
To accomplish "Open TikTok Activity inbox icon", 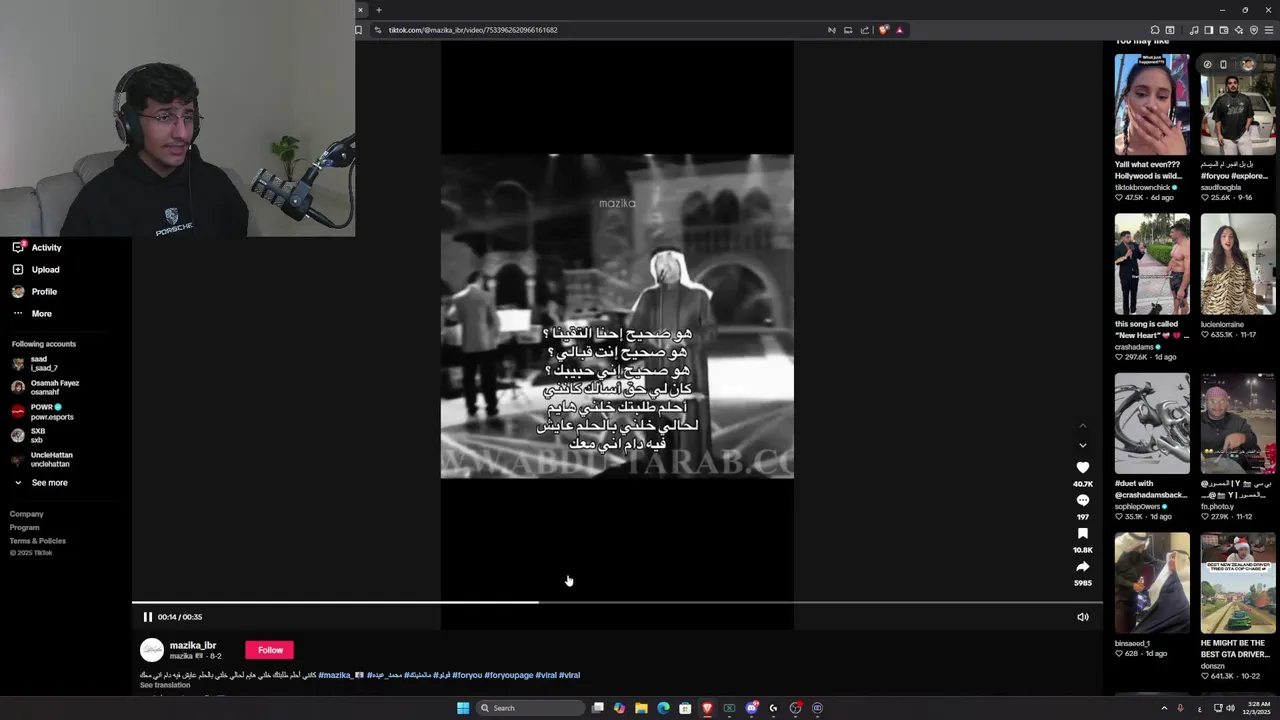I will point(18,247).
